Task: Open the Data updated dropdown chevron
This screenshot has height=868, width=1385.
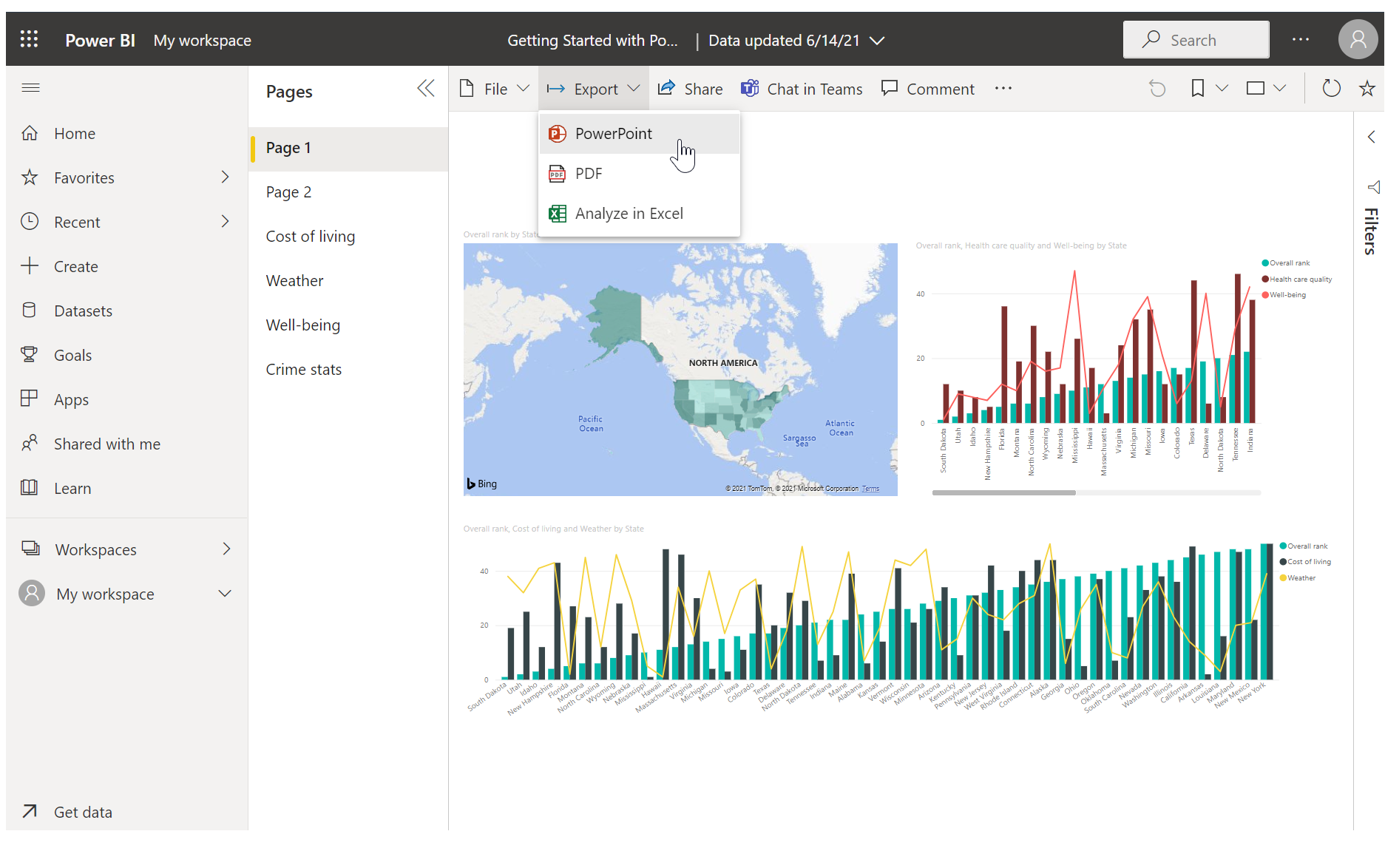Action: coord(877,41)
